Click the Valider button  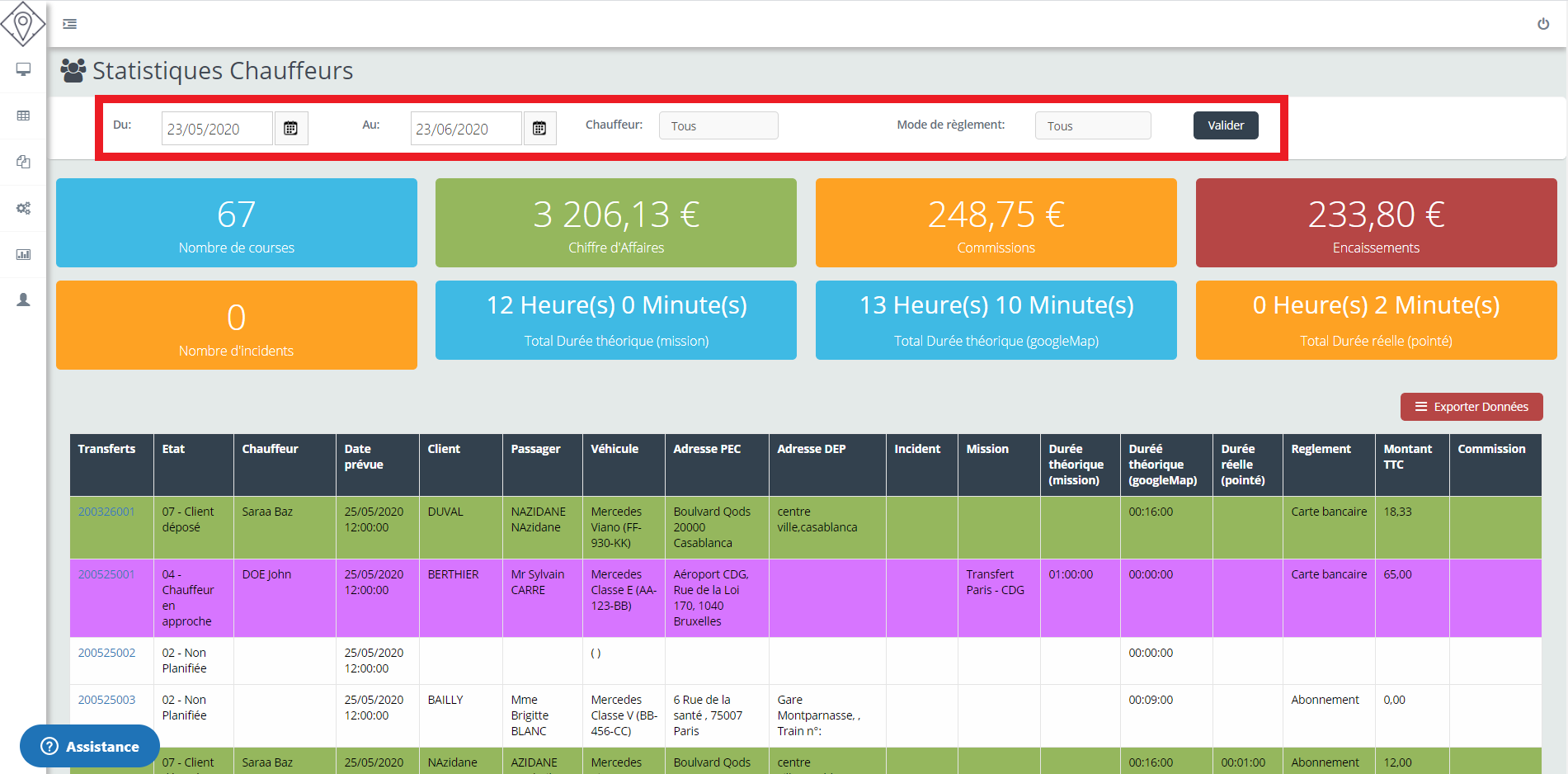[x=1225, y=125]
